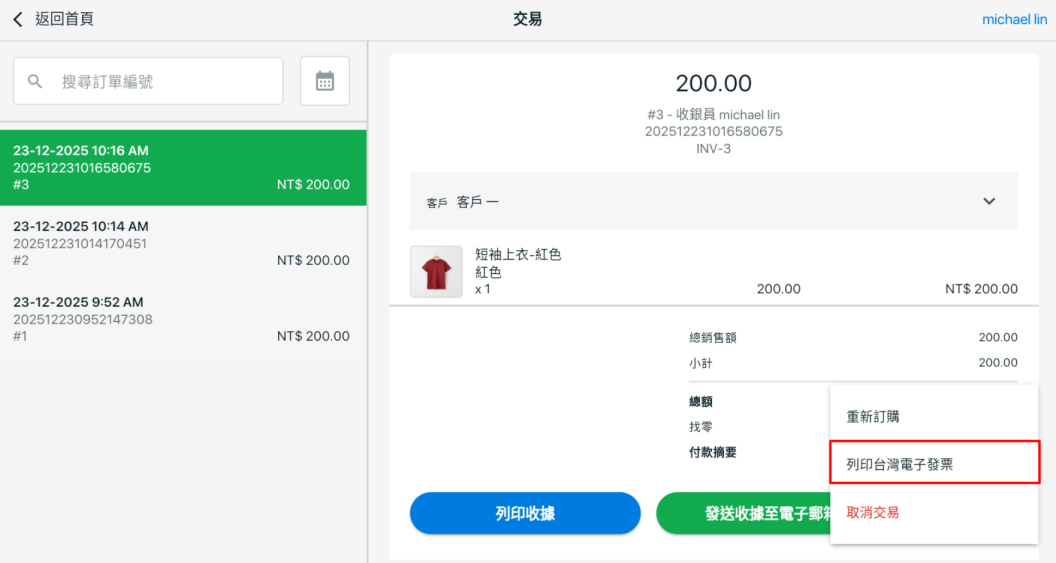Open order #1 from 9:52 AM
This screenshot has width=1056, height=563.
183,319
